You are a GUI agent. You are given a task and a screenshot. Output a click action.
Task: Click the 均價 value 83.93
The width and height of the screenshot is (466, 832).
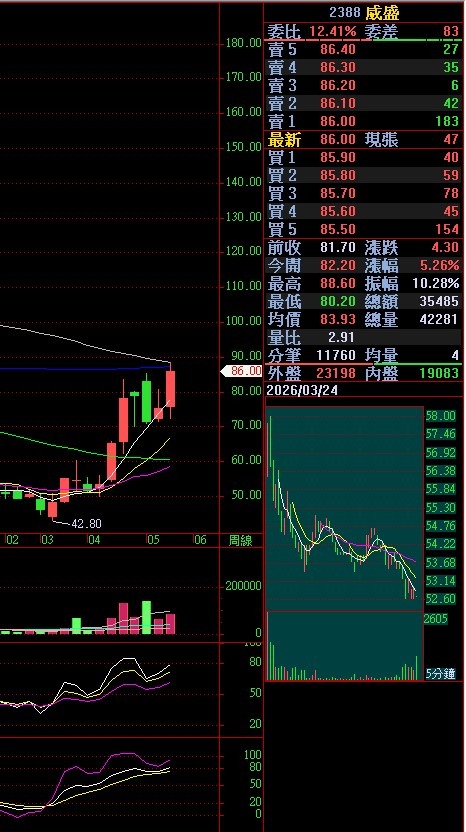coord(338,319)
